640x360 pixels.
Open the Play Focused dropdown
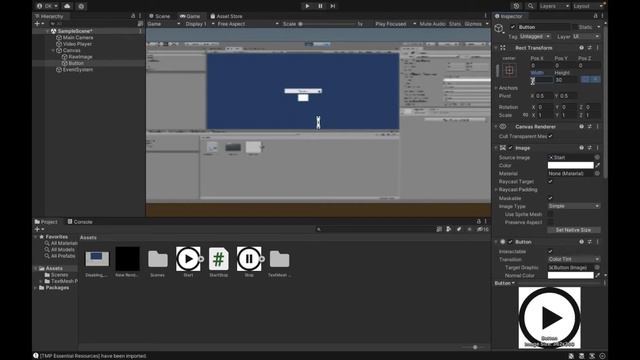click(396, 24)
